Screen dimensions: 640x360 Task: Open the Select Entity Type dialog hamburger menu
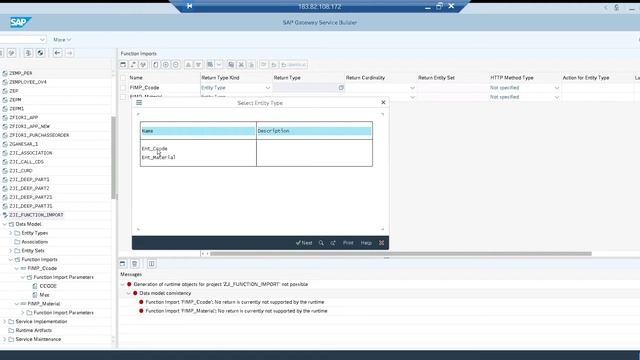coord(139,102)
